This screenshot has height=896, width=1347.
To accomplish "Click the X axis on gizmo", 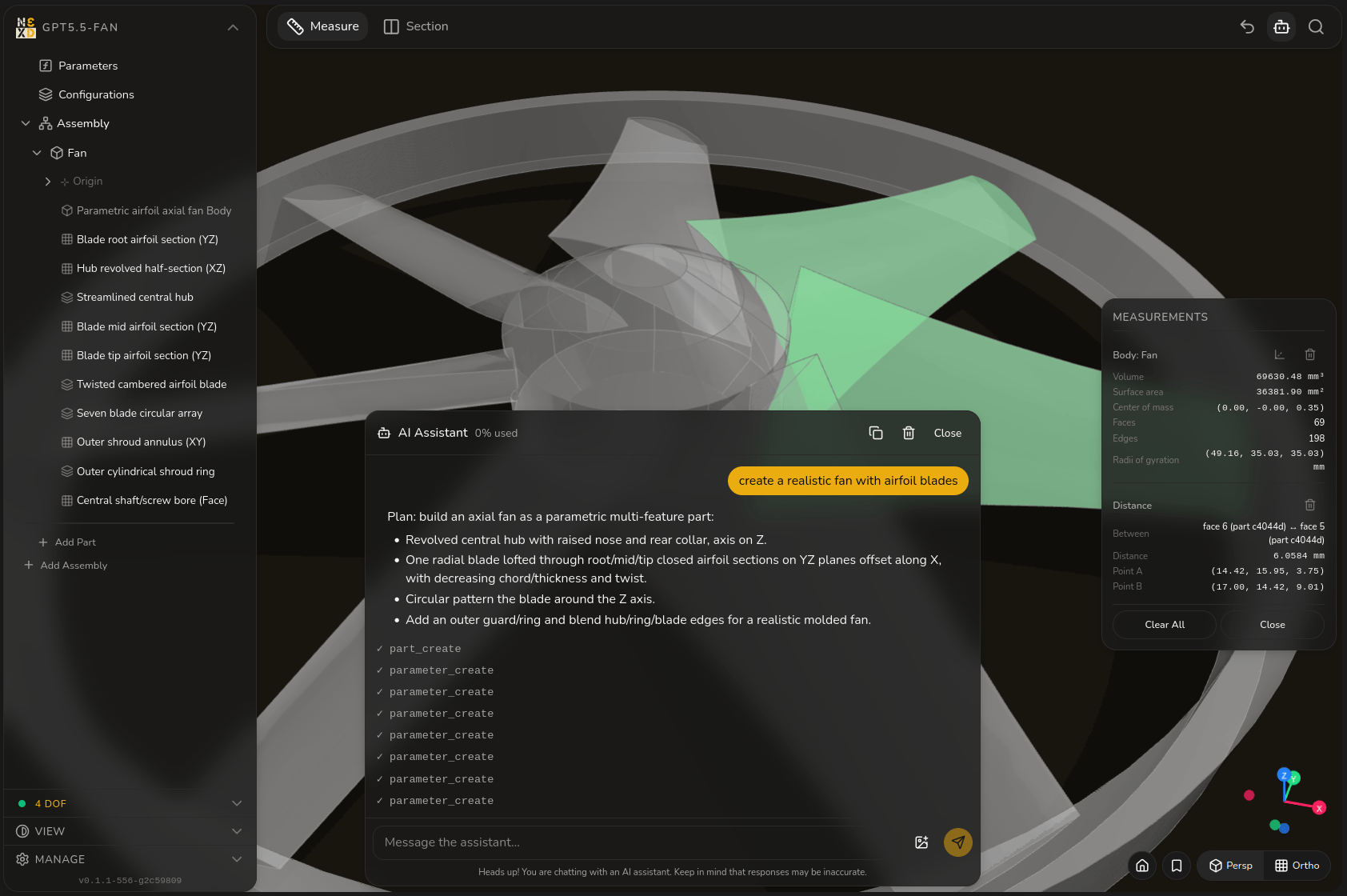I will pyautogui.click(x=1319, y=808).
